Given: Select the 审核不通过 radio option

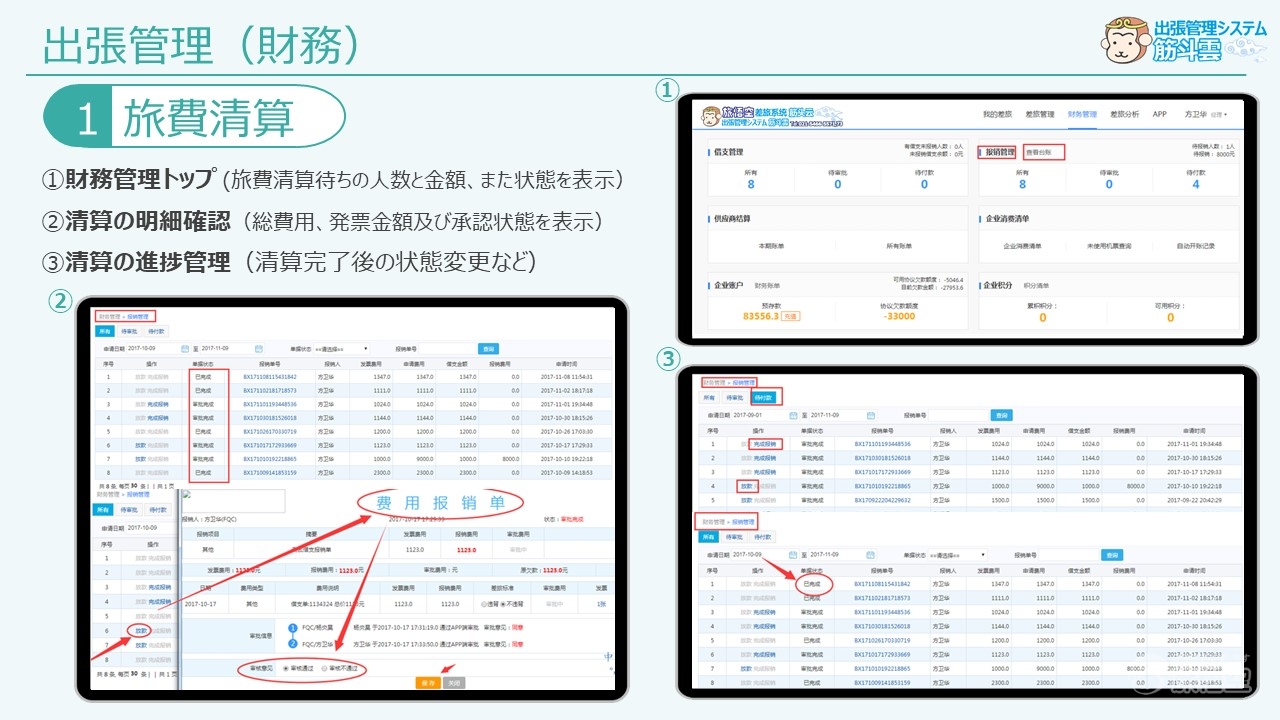Looking at the screenshot, I should pos(324,667).
